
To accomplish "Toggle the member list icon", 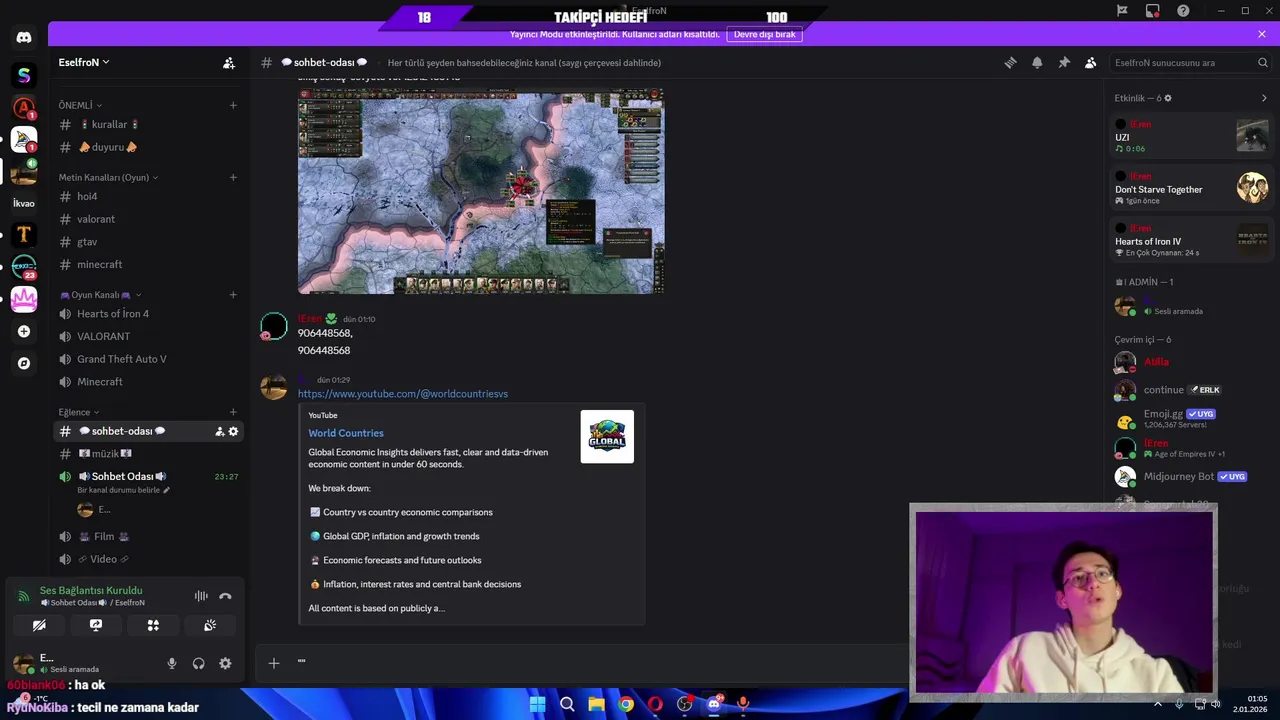I will 1091,62.
